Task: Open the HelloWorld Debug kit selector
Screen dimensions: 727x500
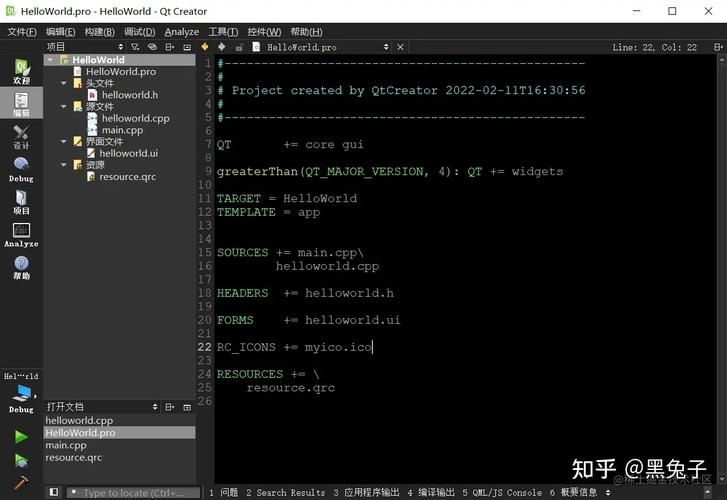Action: tap(21, 393)
